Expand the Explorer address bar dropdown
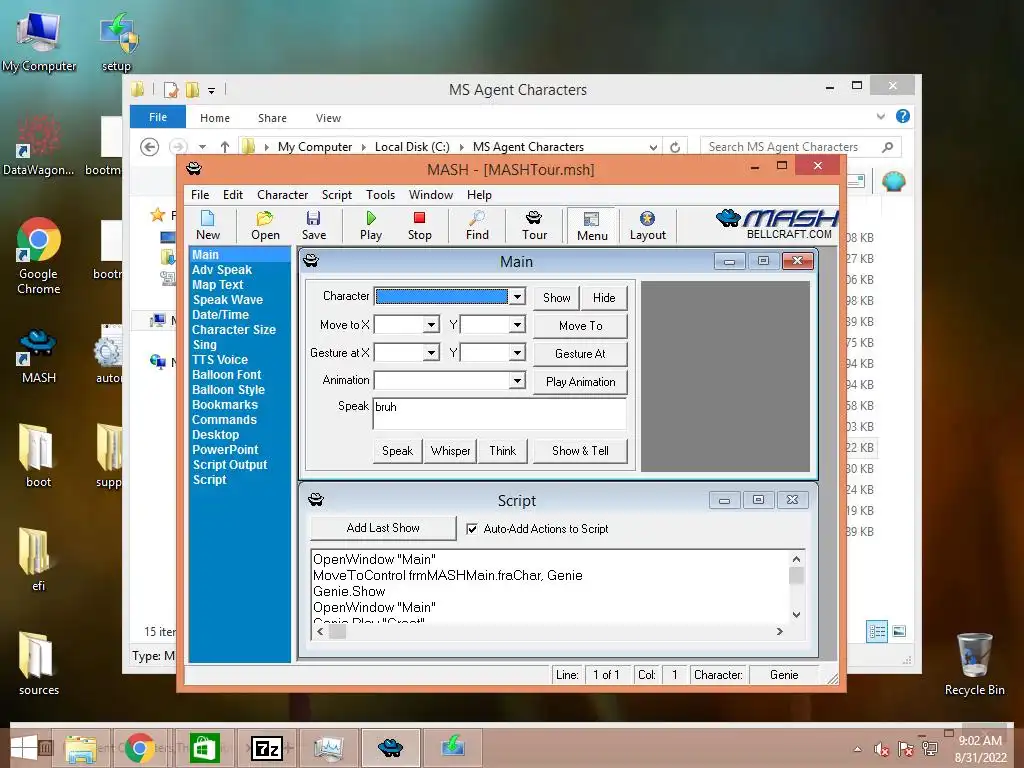 pos(653,147)
